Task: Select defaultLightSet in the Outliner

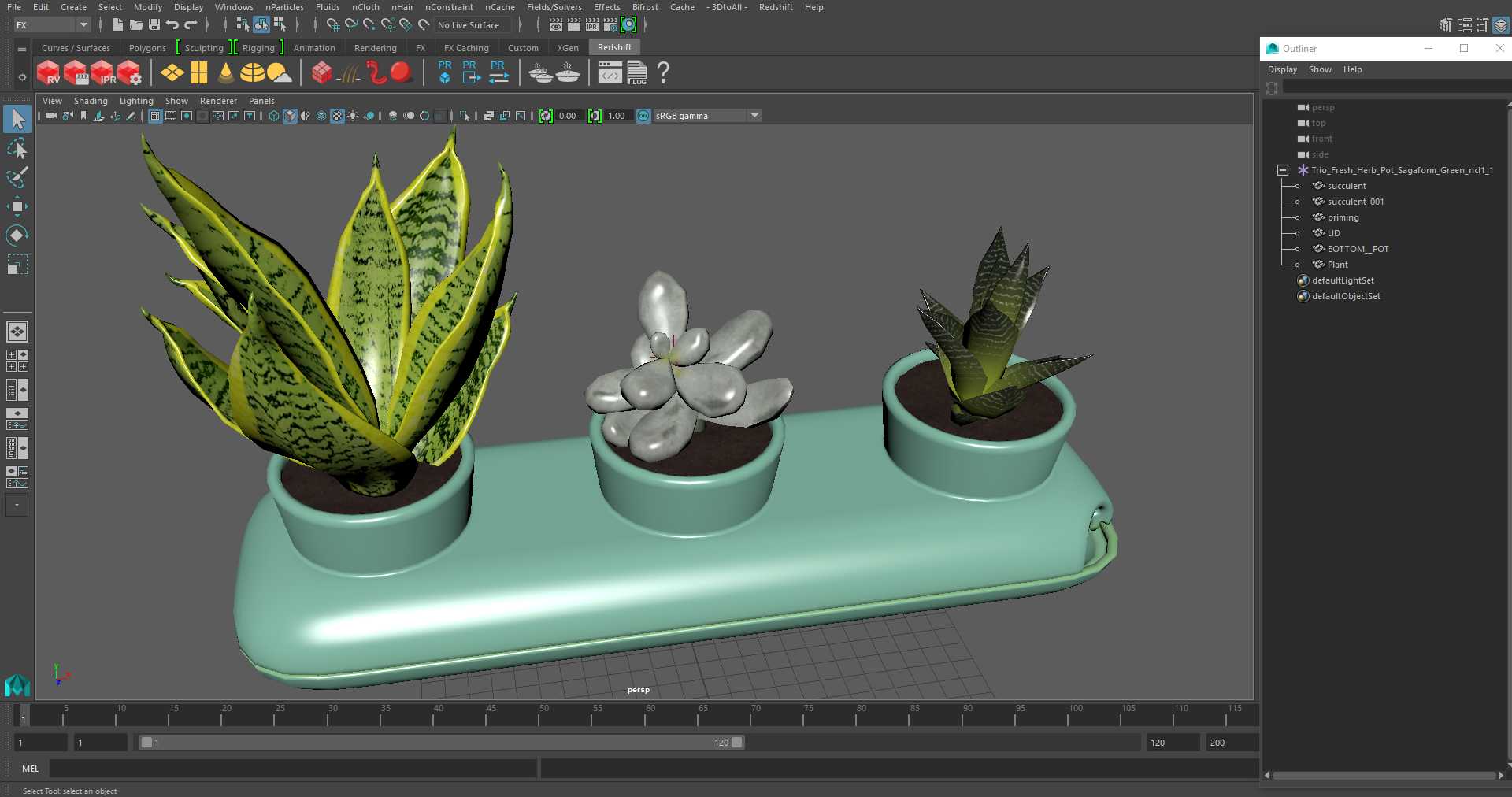Action: point(1343,280)
